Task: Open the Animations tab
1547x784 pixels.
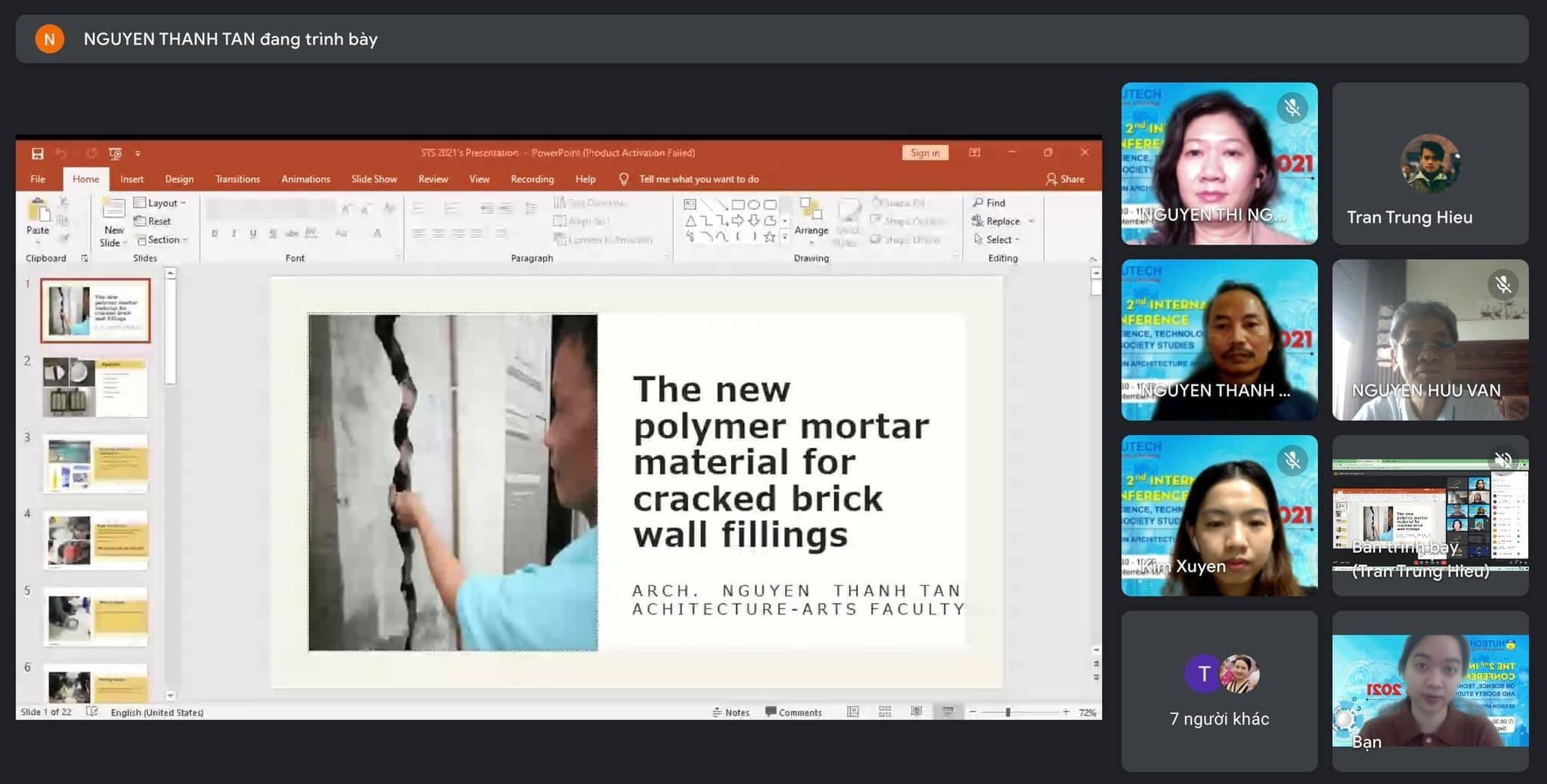Action: coord(305,179)
